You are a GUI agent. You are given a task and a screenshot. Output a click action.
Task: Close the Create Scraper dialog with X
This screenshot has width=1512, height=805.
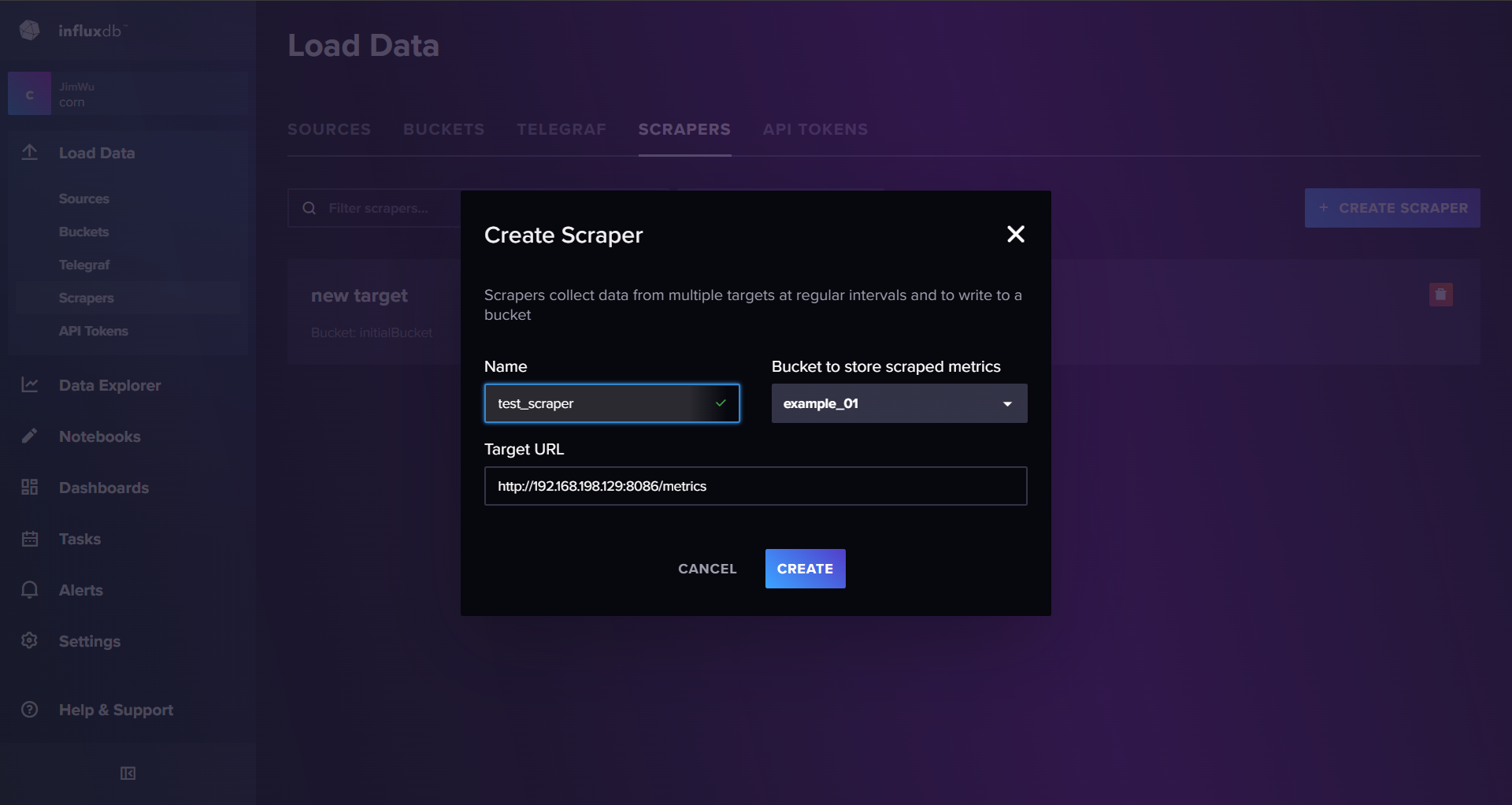[x=1016, y=234]
